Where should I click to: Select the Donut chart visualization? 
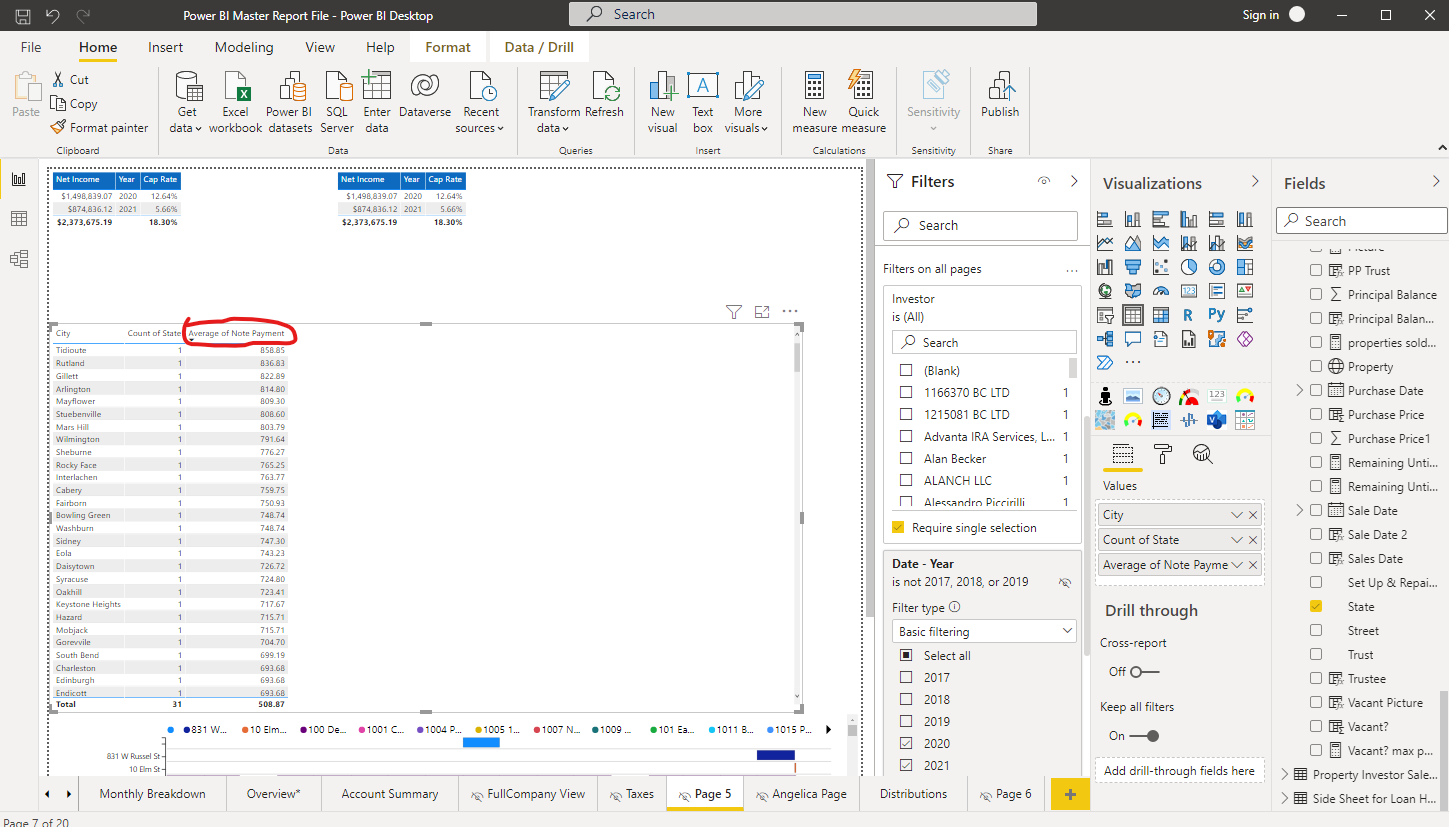[1216, 267]
